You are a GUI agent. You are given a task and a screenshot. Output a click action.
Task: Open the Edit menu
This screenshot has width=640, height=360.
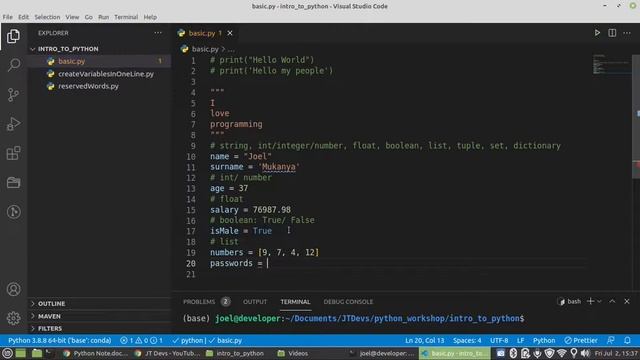coord(23,17)
